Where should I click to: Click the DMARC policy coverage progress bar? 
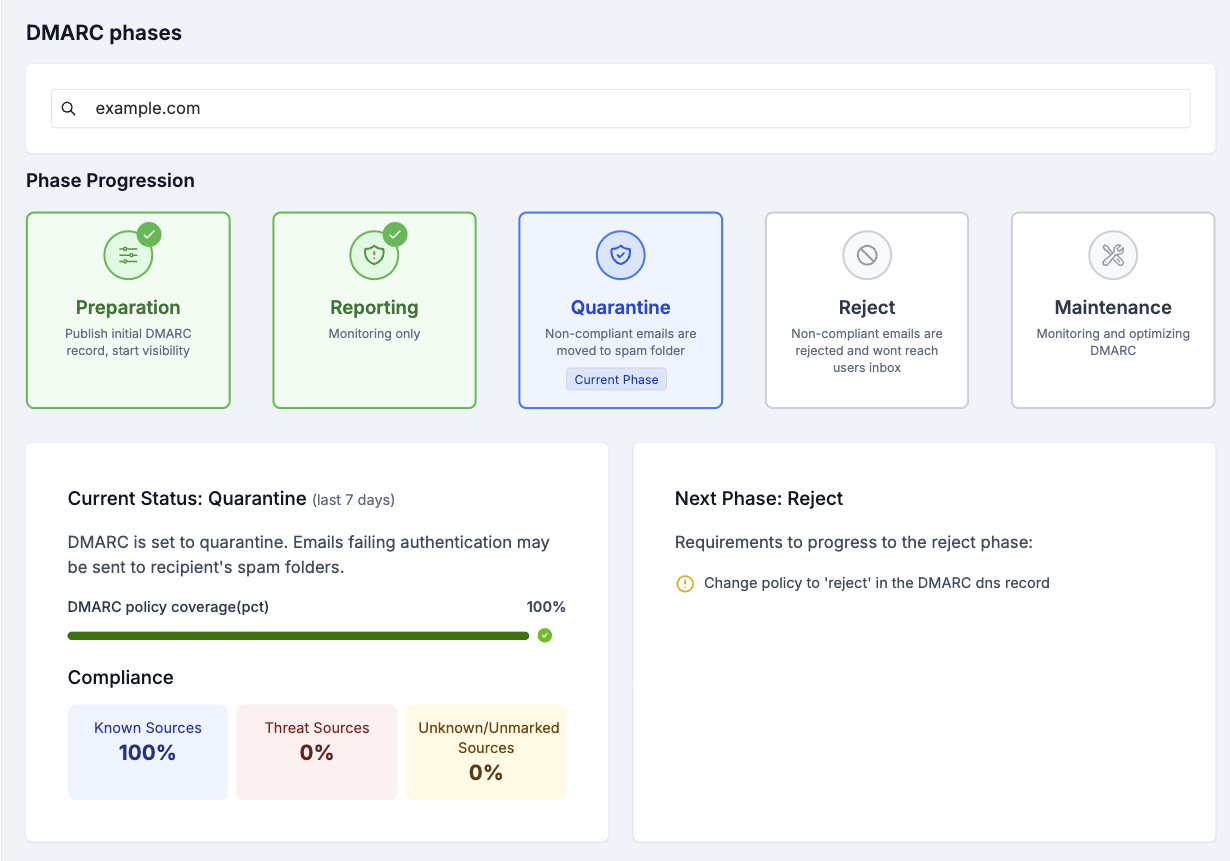click(x=297, y=635)
